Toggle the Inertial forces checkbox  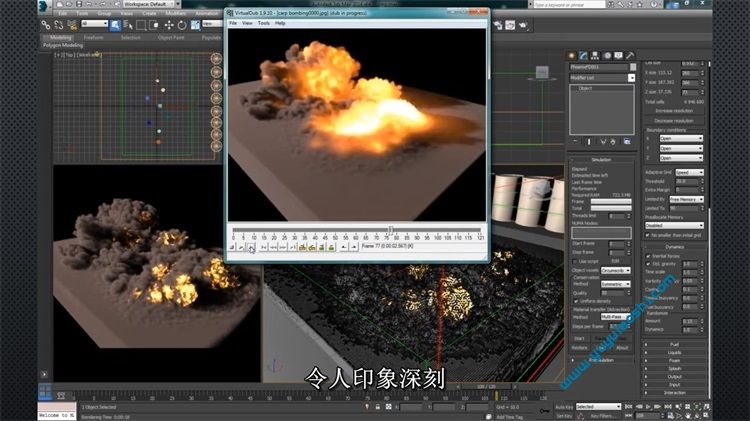click(x=648, y=256)
